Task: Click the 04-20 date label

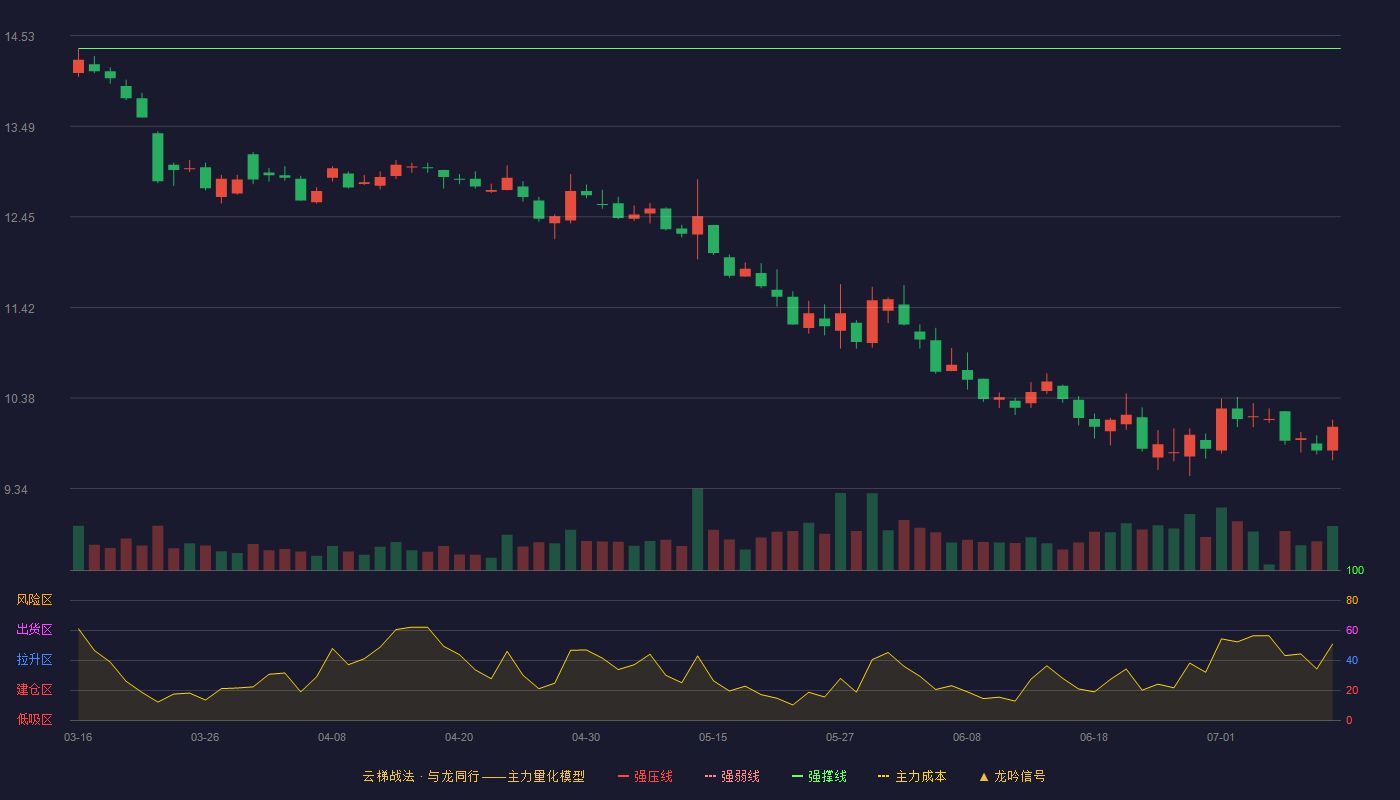Action: (x=459, y=737)
